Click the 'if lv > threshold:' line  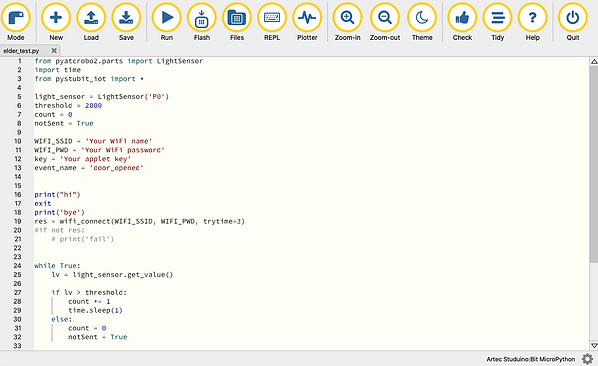(x=89, y=292)
